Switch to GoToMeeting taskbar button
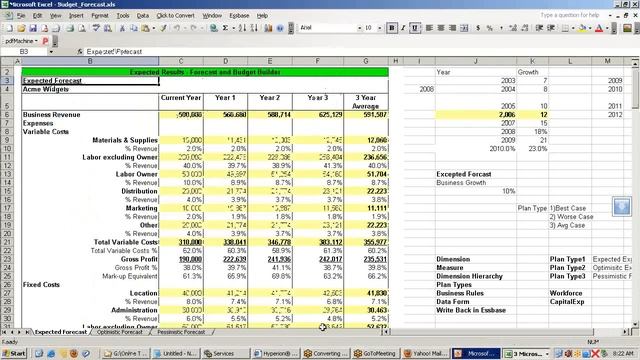Screen dimensions: 640x360 pyautogui.click(x=375, y=353)
